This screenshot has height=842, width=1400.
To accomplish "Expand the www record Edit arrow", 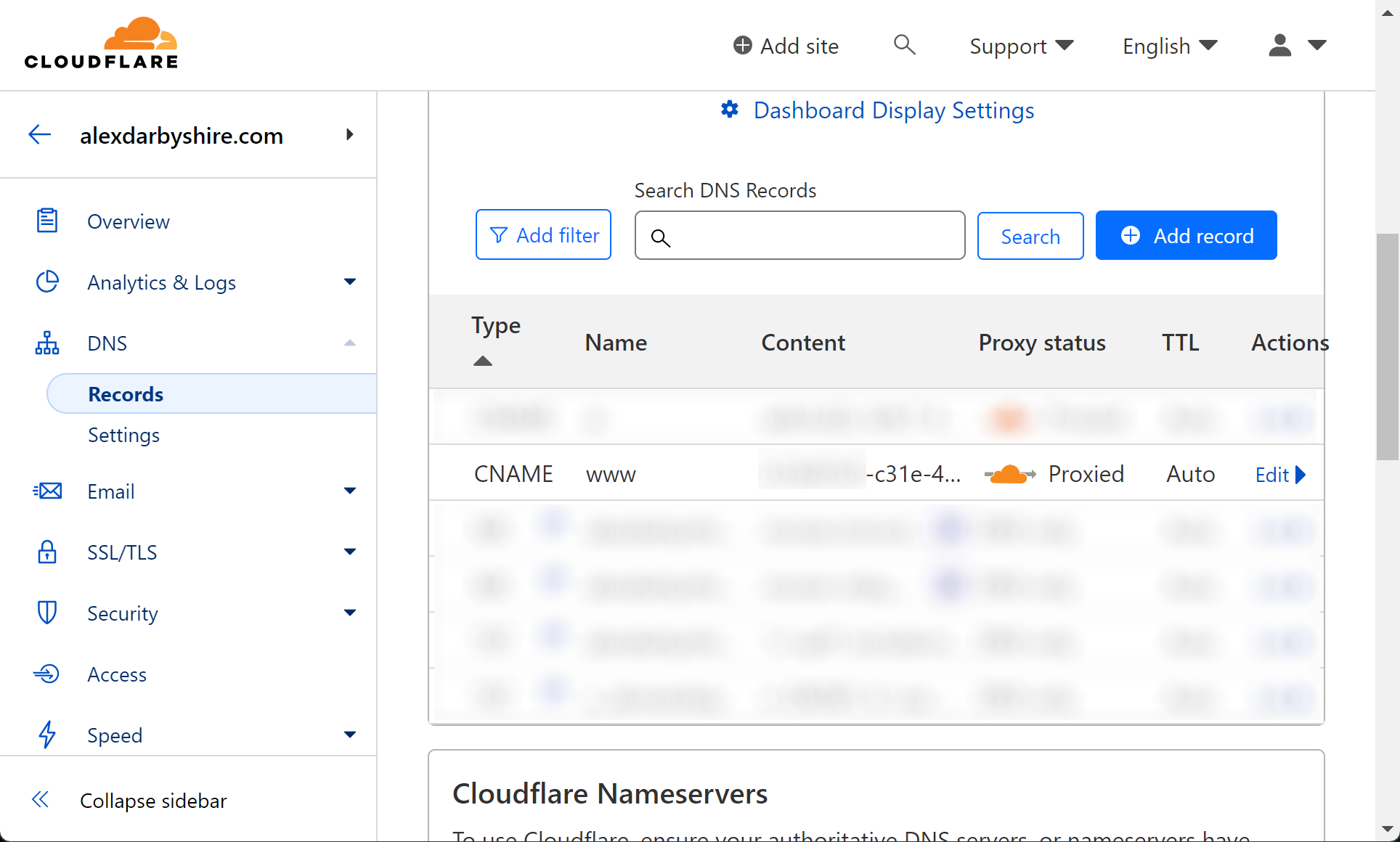I will pos(1301,475).
